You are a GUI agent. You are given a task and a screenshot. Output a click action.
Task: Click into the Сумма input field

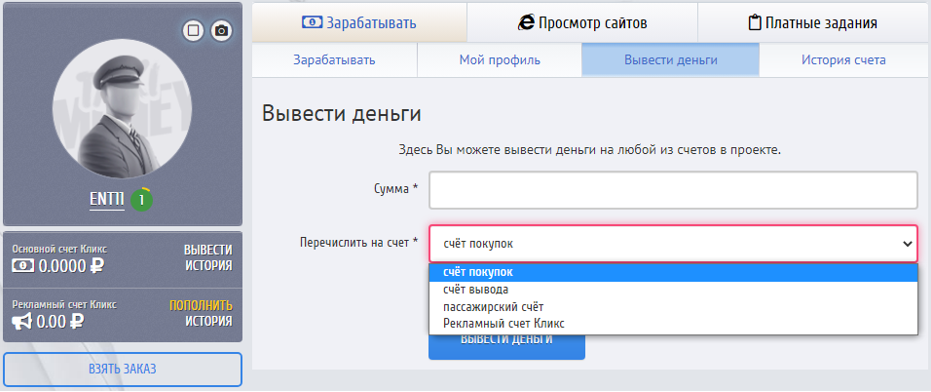(x=673, y=190)
